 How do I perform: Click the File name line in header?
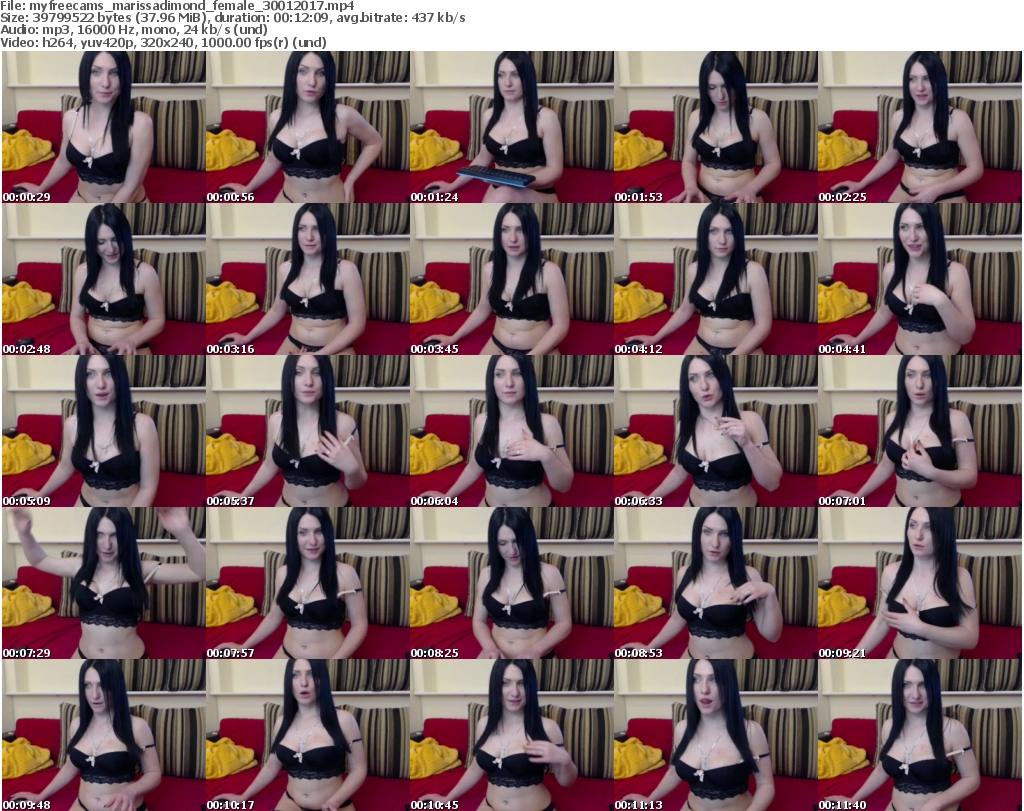[x=178, y=6]
